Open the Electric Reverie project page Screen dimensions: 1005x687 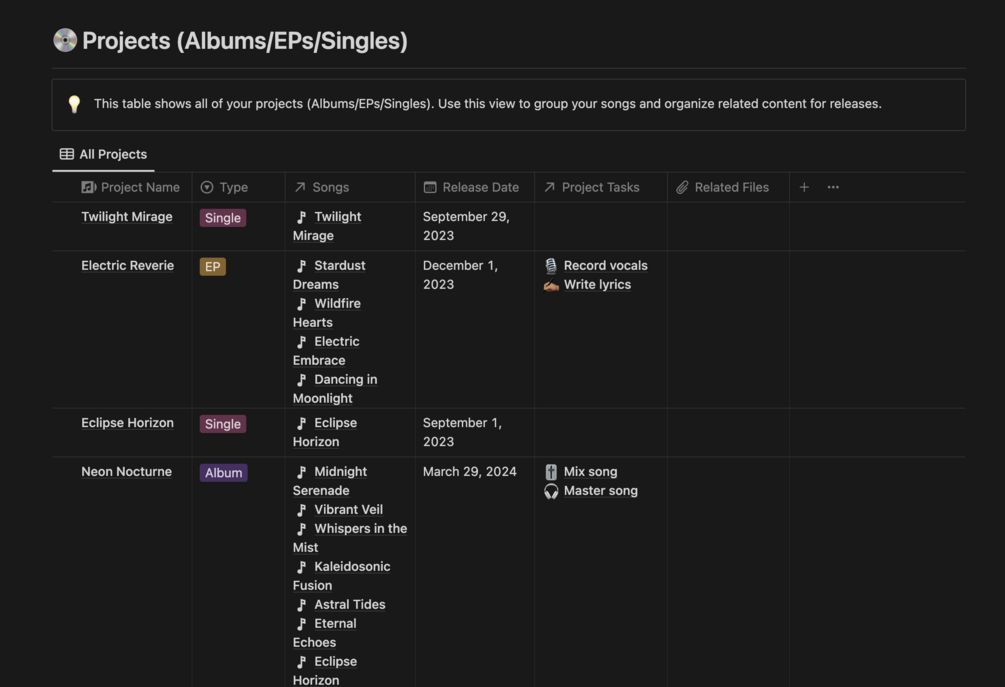[x=128, y=266]
